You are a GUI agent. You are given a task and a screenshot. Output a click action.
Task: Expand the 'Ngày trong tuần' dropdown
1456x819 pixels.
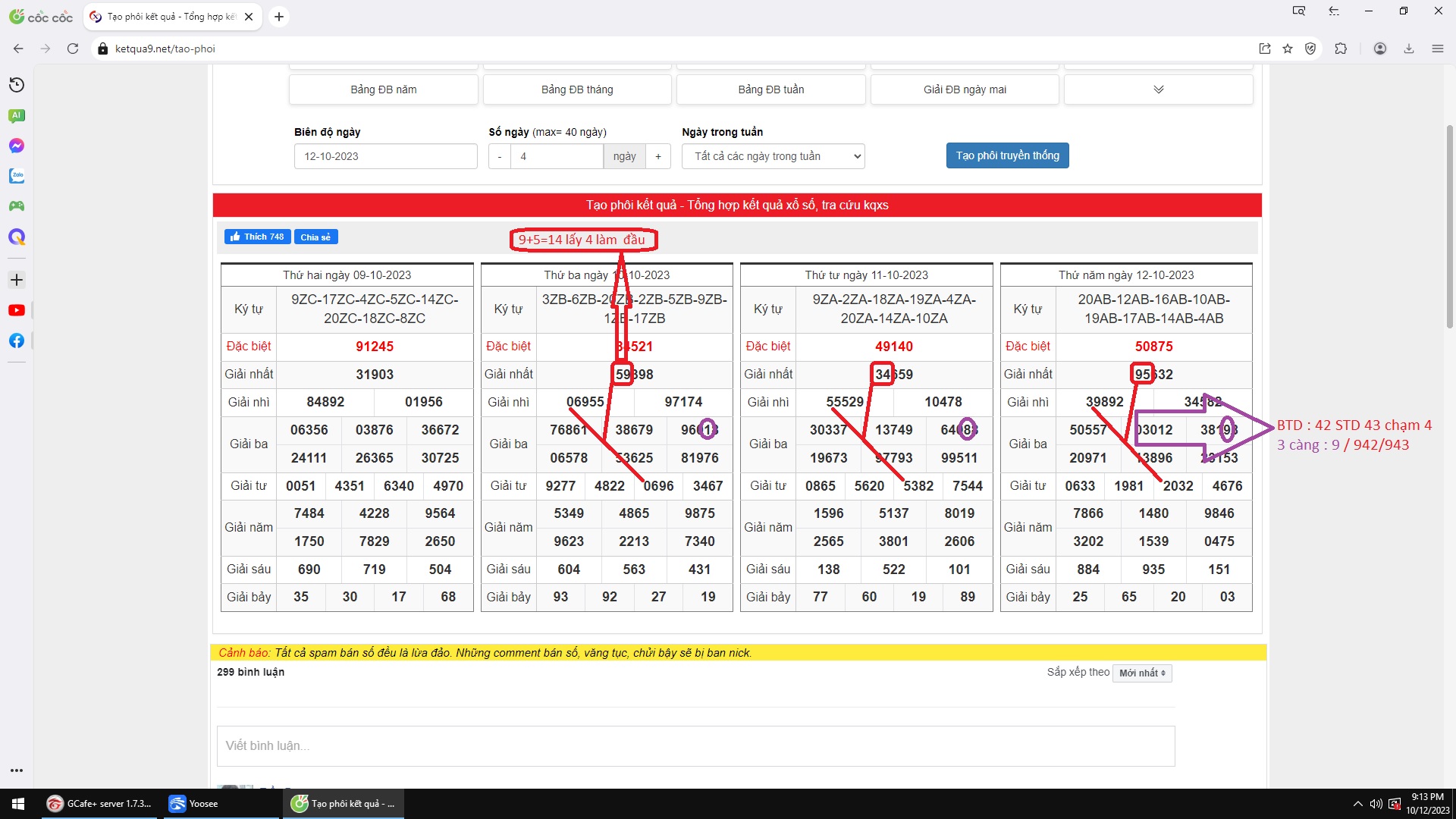click(x=773, y=156)
